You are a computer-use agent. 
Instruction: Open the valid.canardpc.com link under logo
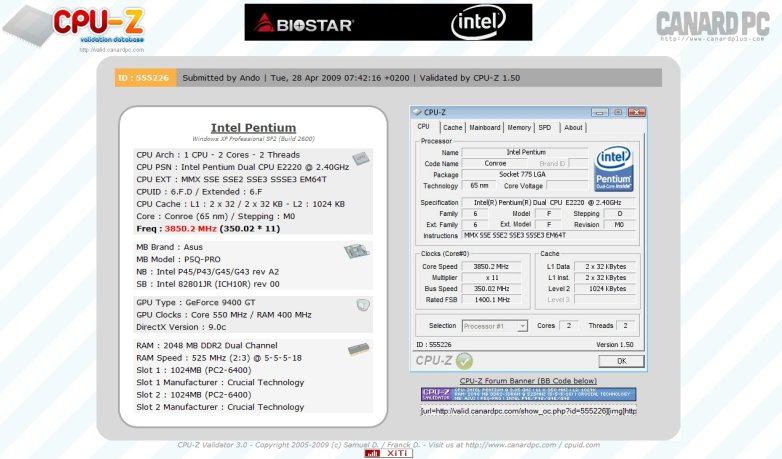112,50
